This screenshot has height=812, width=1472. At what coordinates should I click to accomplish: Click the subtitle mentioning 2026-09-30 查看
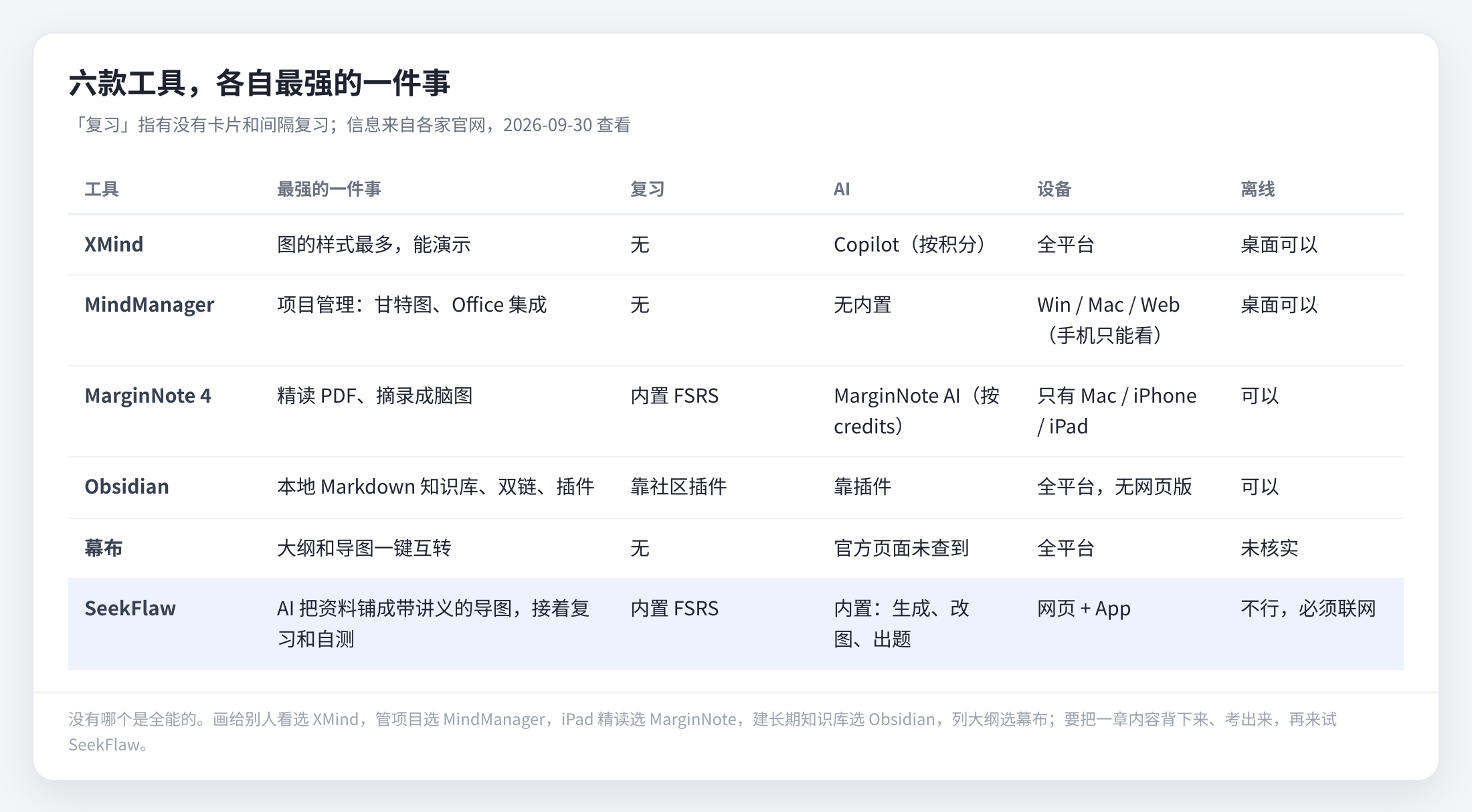(350, 125)
